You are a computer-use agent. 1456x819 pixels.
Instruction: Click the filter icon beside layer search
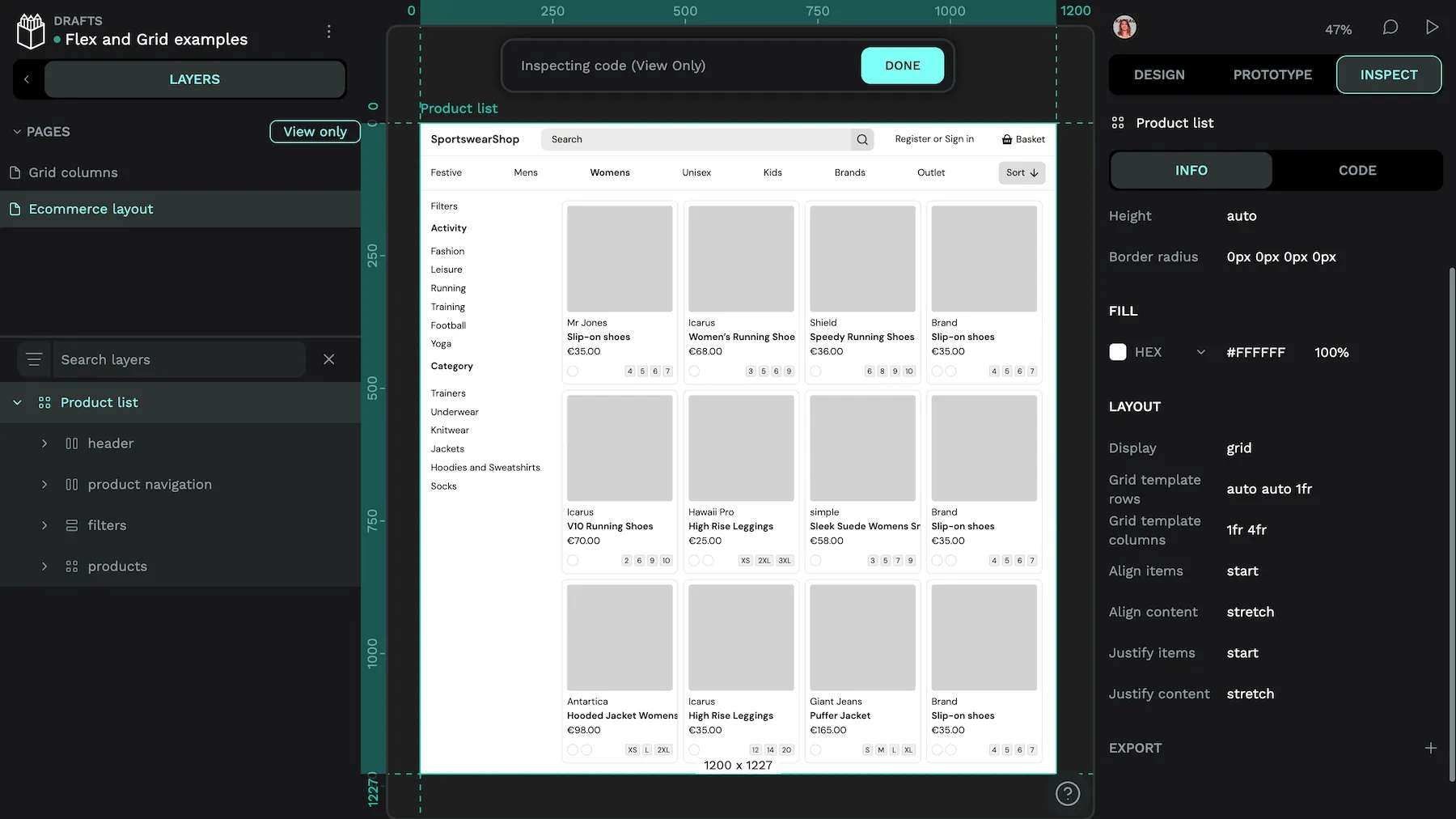pos(34,359)
